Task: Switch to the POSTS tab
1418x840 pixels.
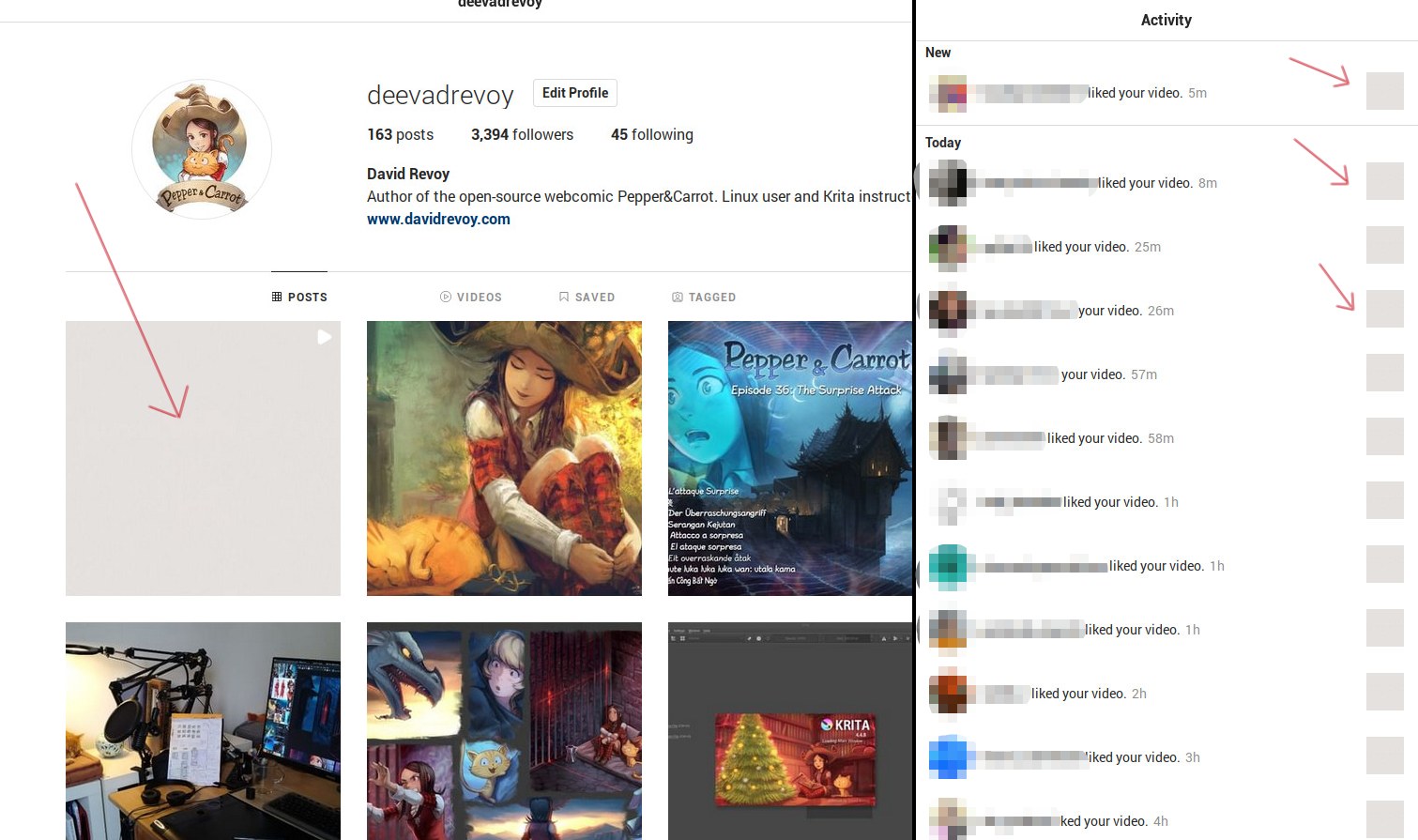Action: click(299, 297)
